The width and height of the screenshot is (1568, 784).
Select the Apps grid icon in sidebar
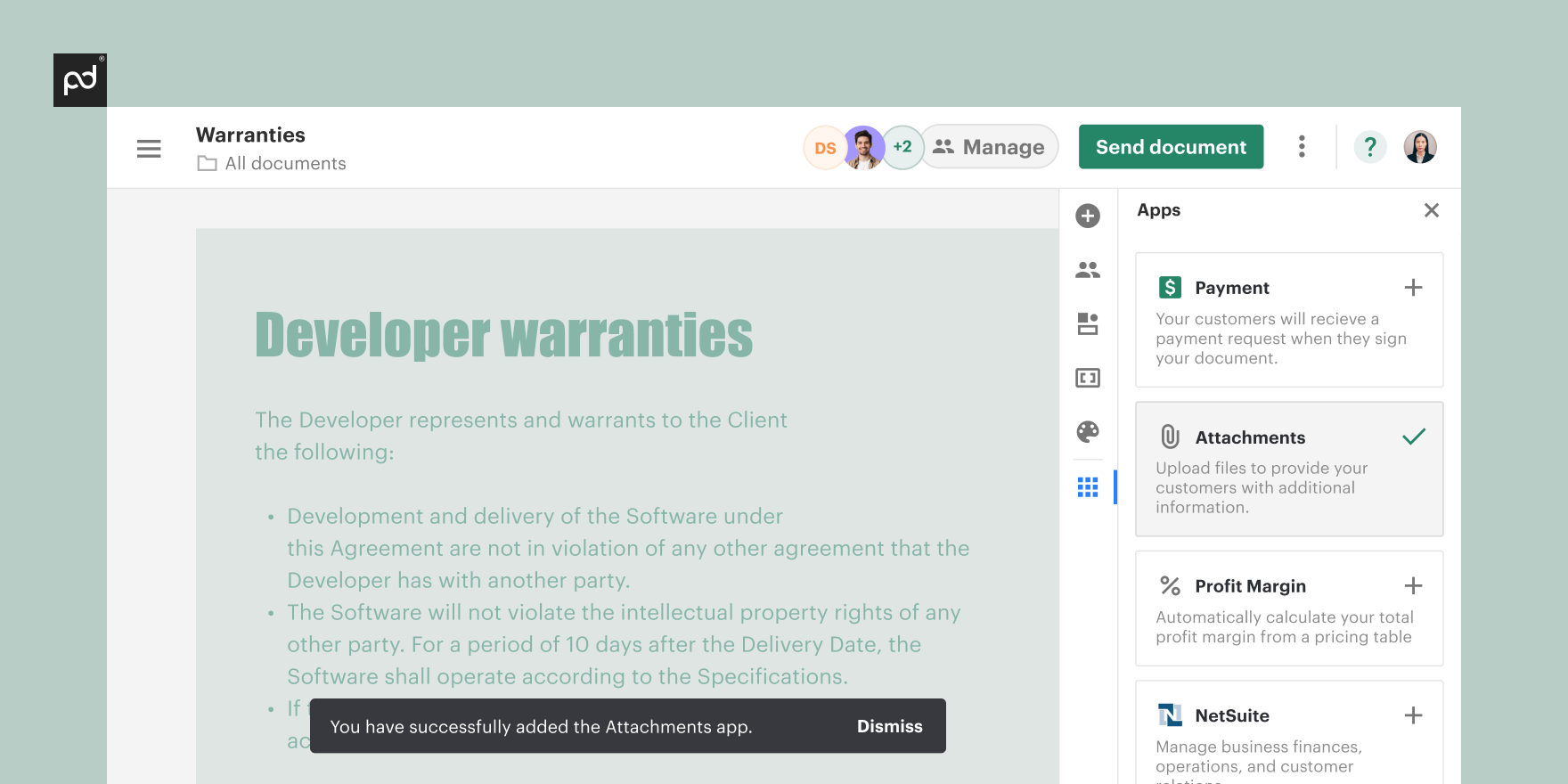1087,487
